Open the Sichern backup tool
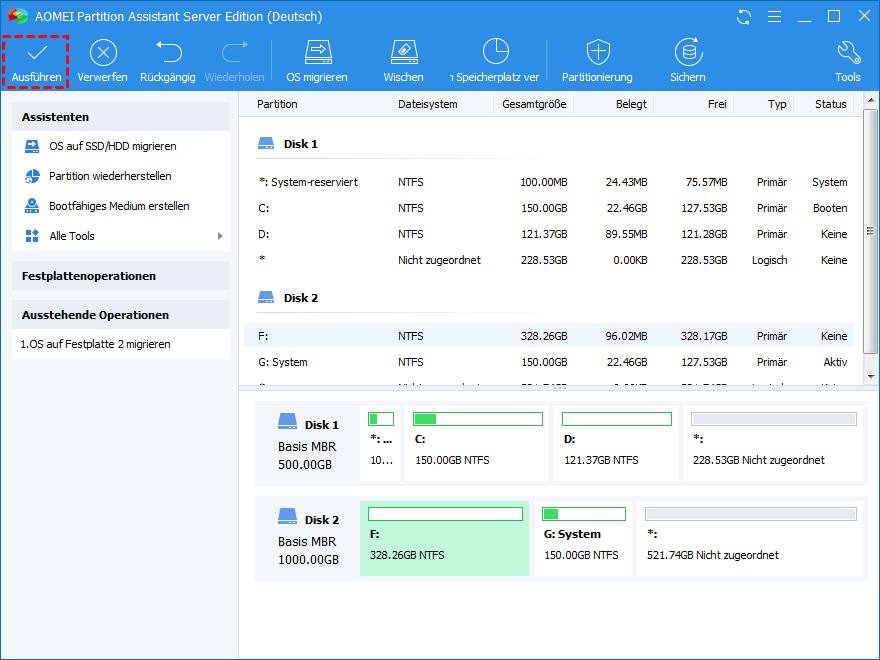 688,62
